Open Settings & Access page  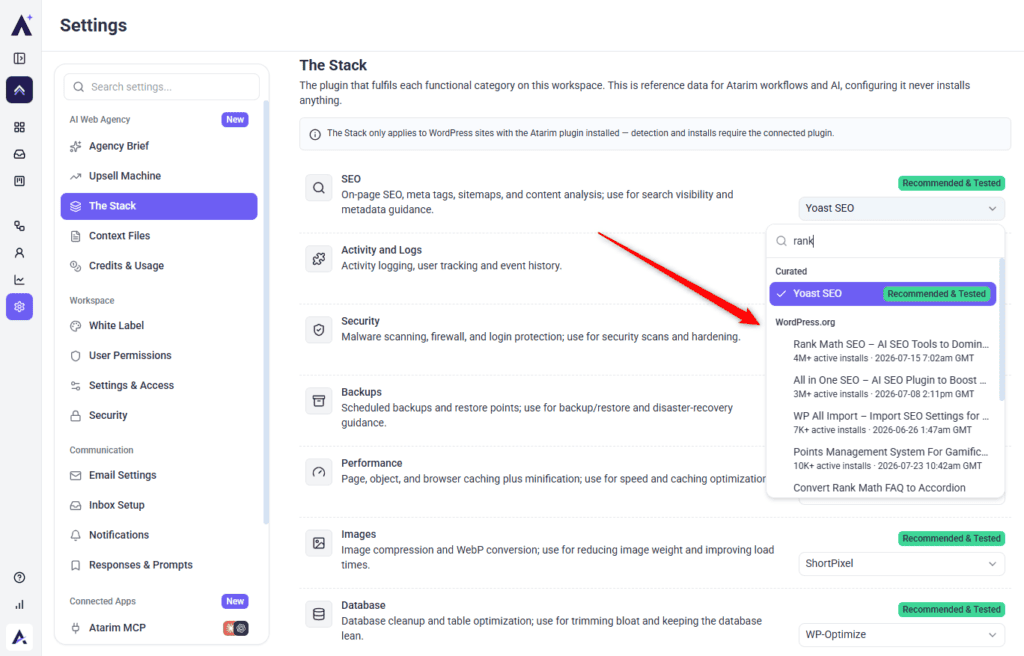(159, 385)
